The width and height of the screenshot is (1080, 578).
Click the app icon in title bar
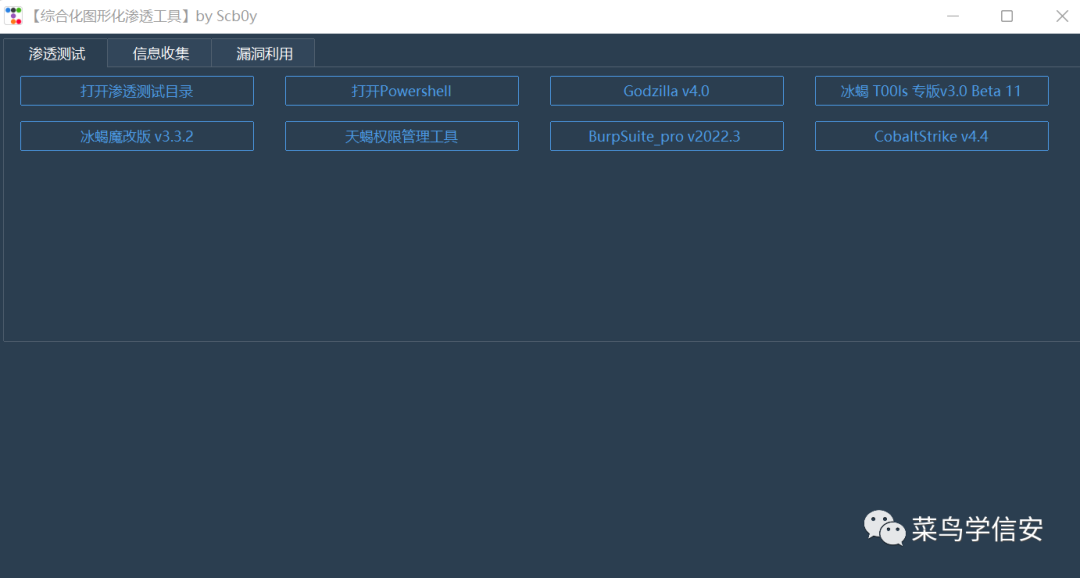(13, 16)
